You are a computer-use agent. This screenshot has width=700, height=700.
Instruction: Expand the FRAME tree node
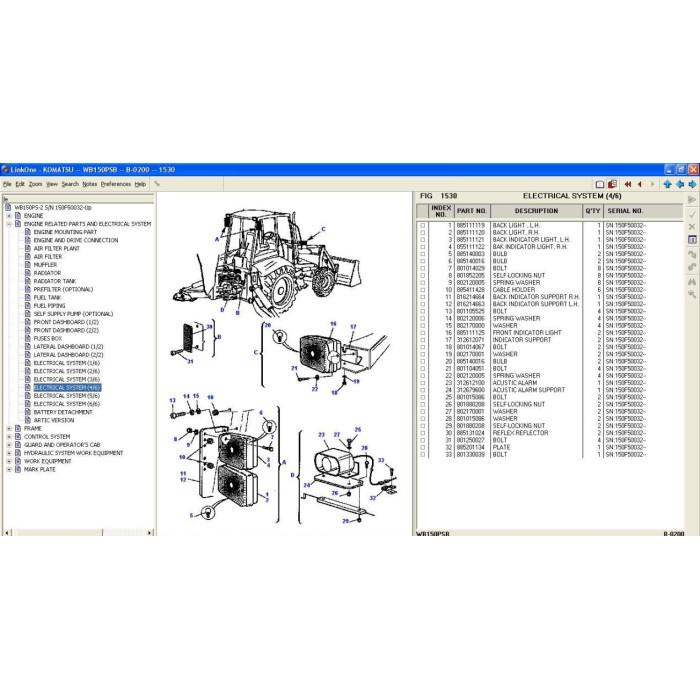click(9, 429)
